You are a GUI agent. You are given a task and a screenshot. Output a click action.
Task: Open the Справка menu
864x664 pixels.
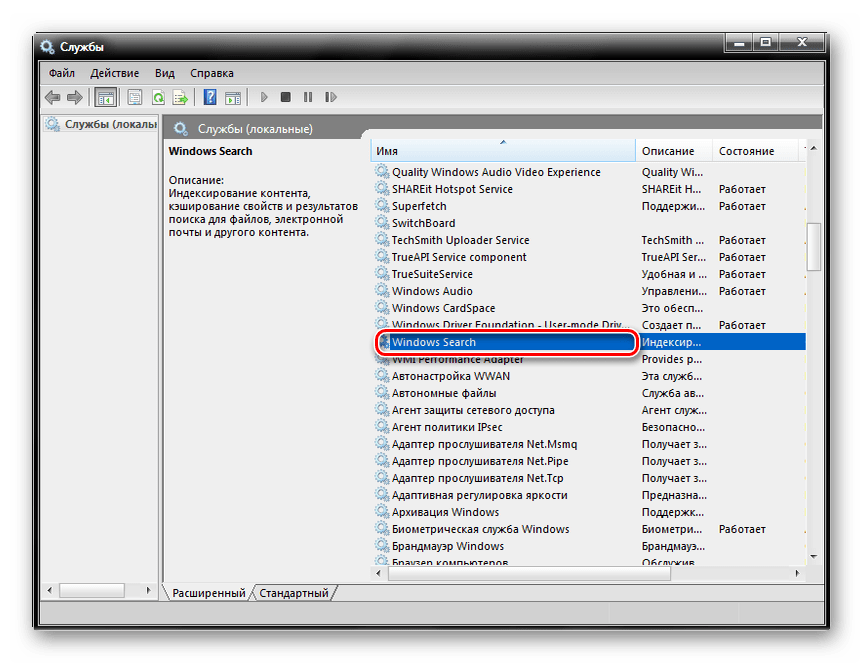click(211, 73)
